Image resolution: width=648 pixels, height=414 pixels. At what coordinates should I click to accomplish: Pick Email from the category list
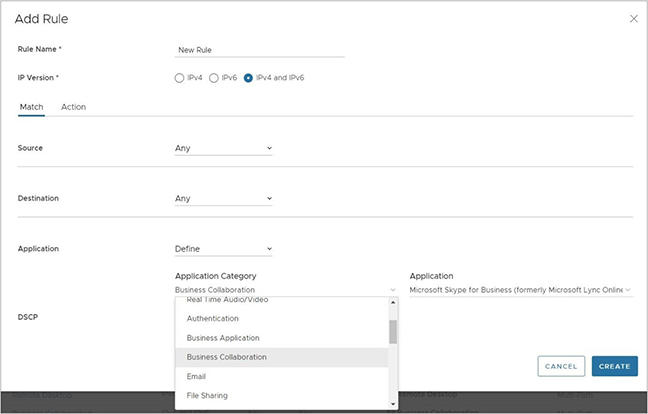coord(198,376)
